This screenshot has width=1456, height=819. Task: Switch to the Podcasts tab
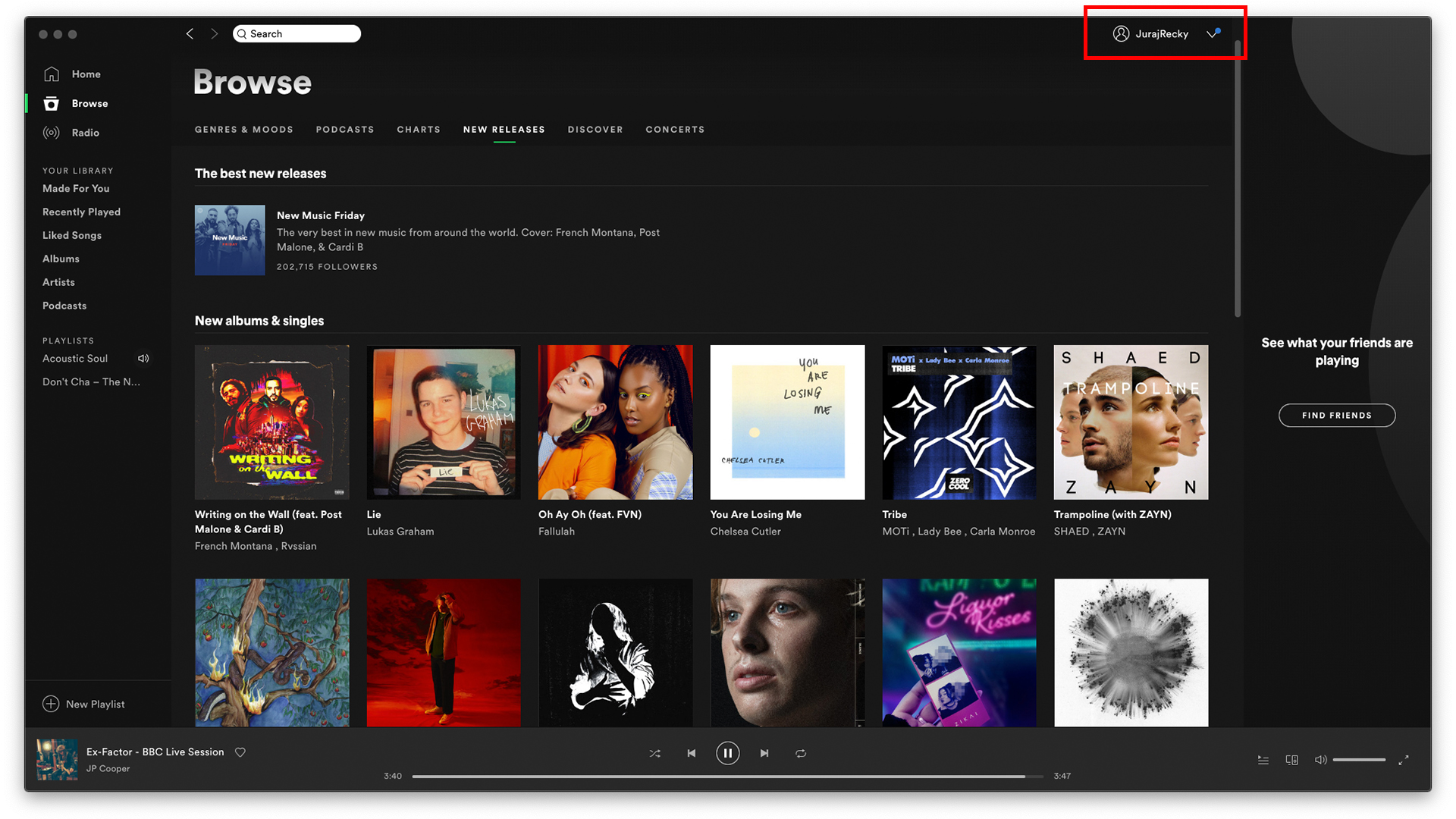(345, 130)
